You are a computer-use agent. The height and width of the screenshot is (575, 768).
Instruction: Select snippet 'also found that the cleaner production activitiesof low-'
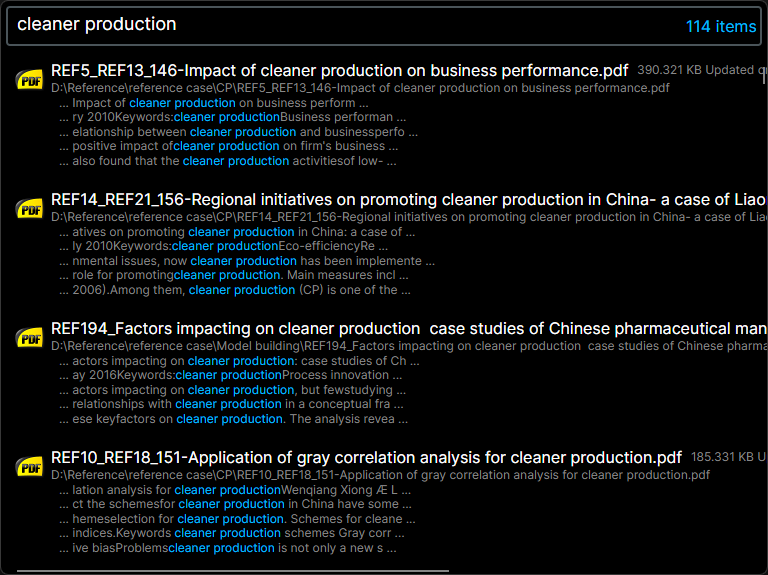pyautogui.click(x=227, y=161)
